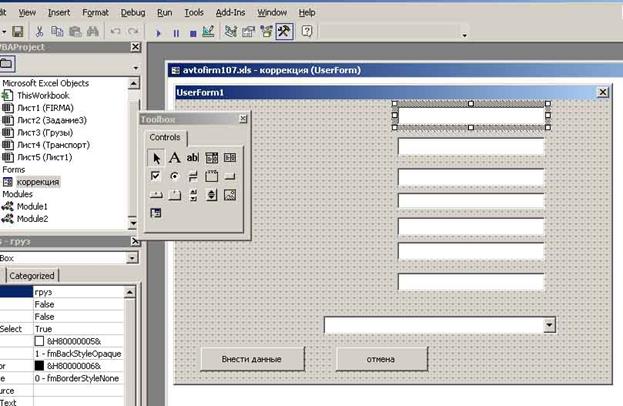Click the Внести данные button
The height and width of the screenshot is (406, 623).
[x=252, y=359]
